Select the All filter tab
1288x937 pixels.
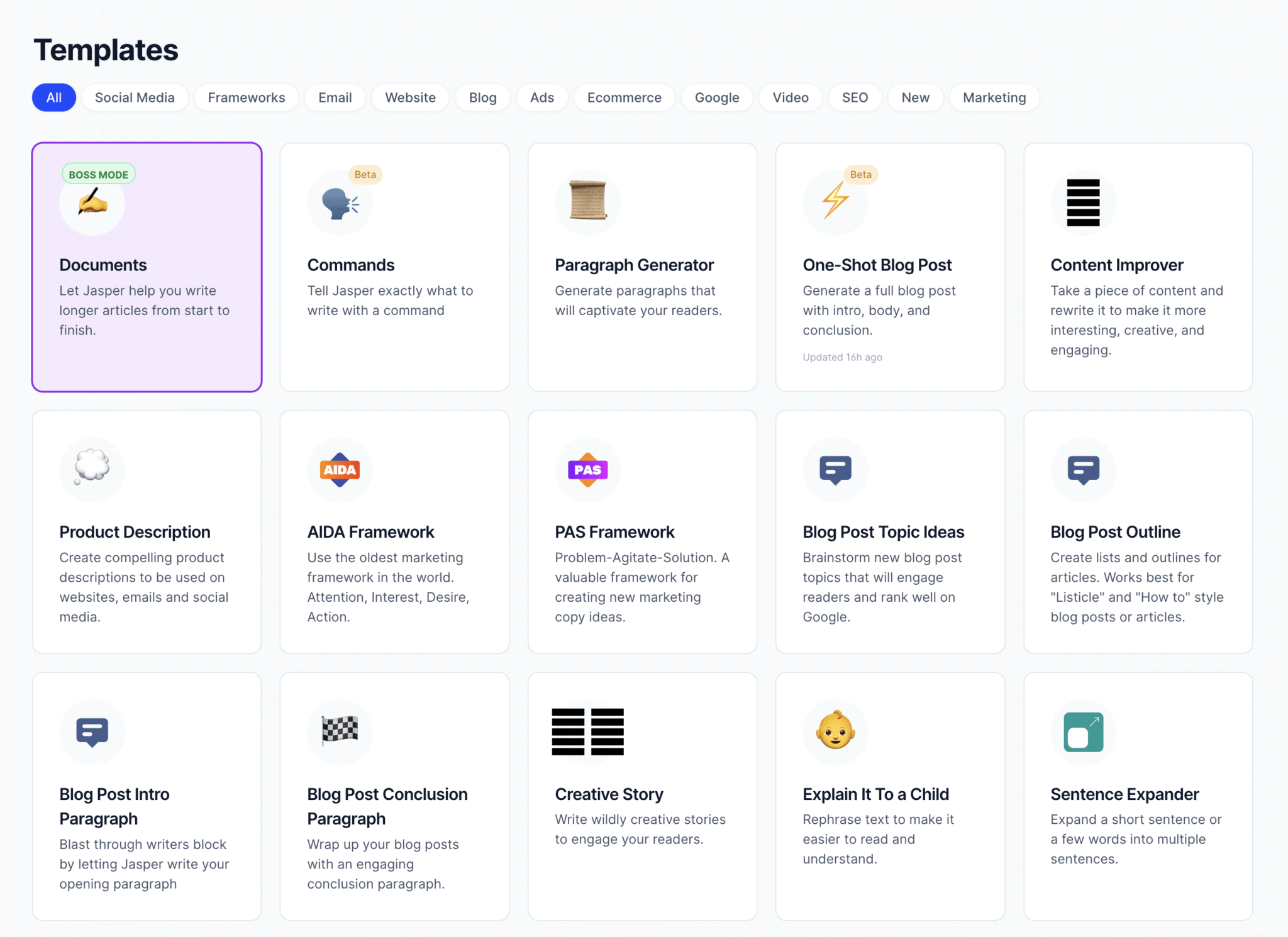click(54, 97)
